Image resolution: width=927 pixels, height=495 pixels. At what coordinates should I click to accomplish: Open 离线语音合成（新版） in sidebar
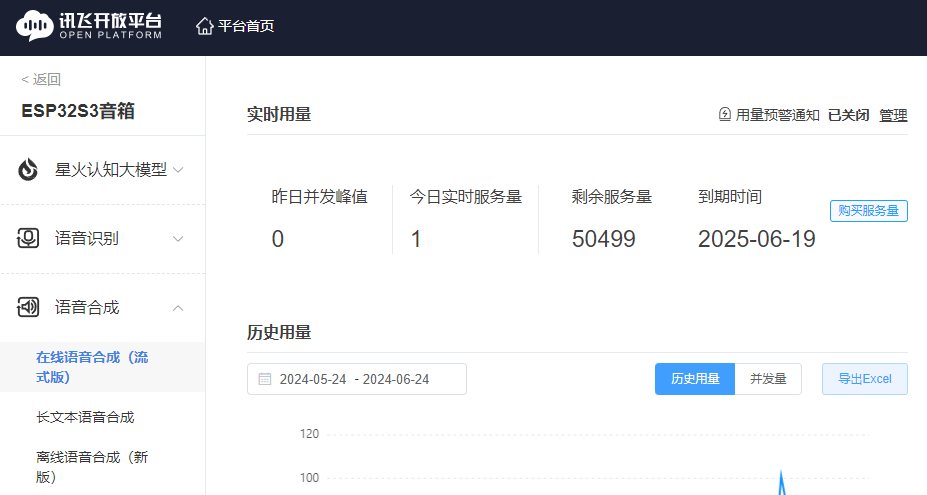[x=92, y=466]
